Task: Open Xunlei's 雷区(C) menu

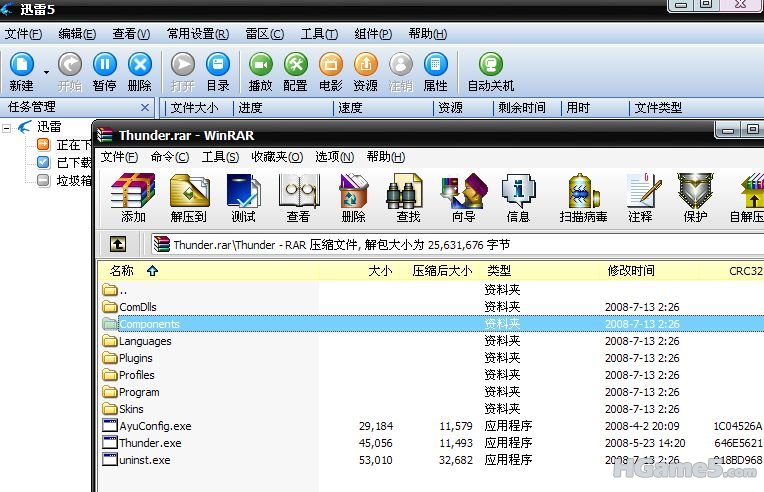Action: 265,34
